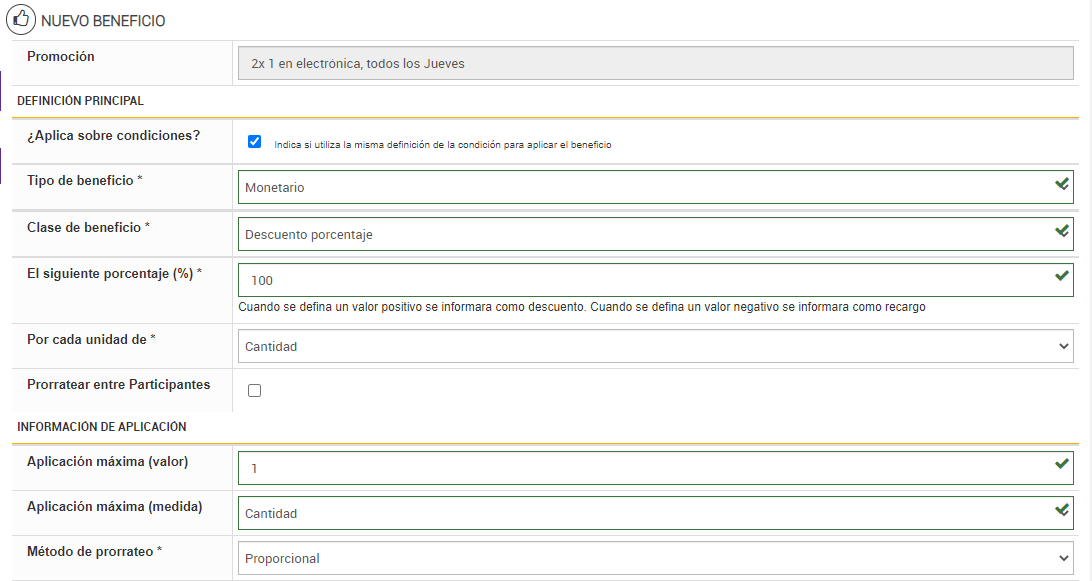Uncheck the Aplica sobre condiciones checkbox
Image resolution: width=1092 pixels, height=581 pixels.
pyautogui.click(x=254, y=142)
